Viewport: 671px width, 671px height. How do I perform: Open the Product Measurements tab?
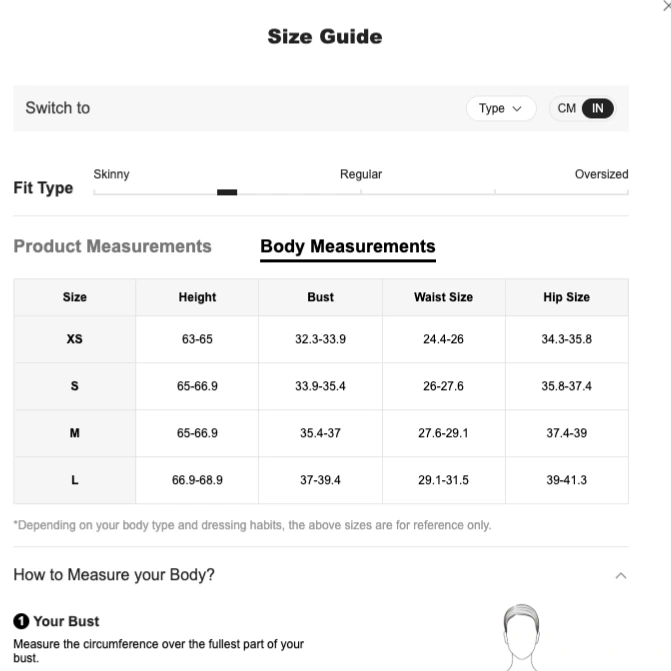pos(113,246)
